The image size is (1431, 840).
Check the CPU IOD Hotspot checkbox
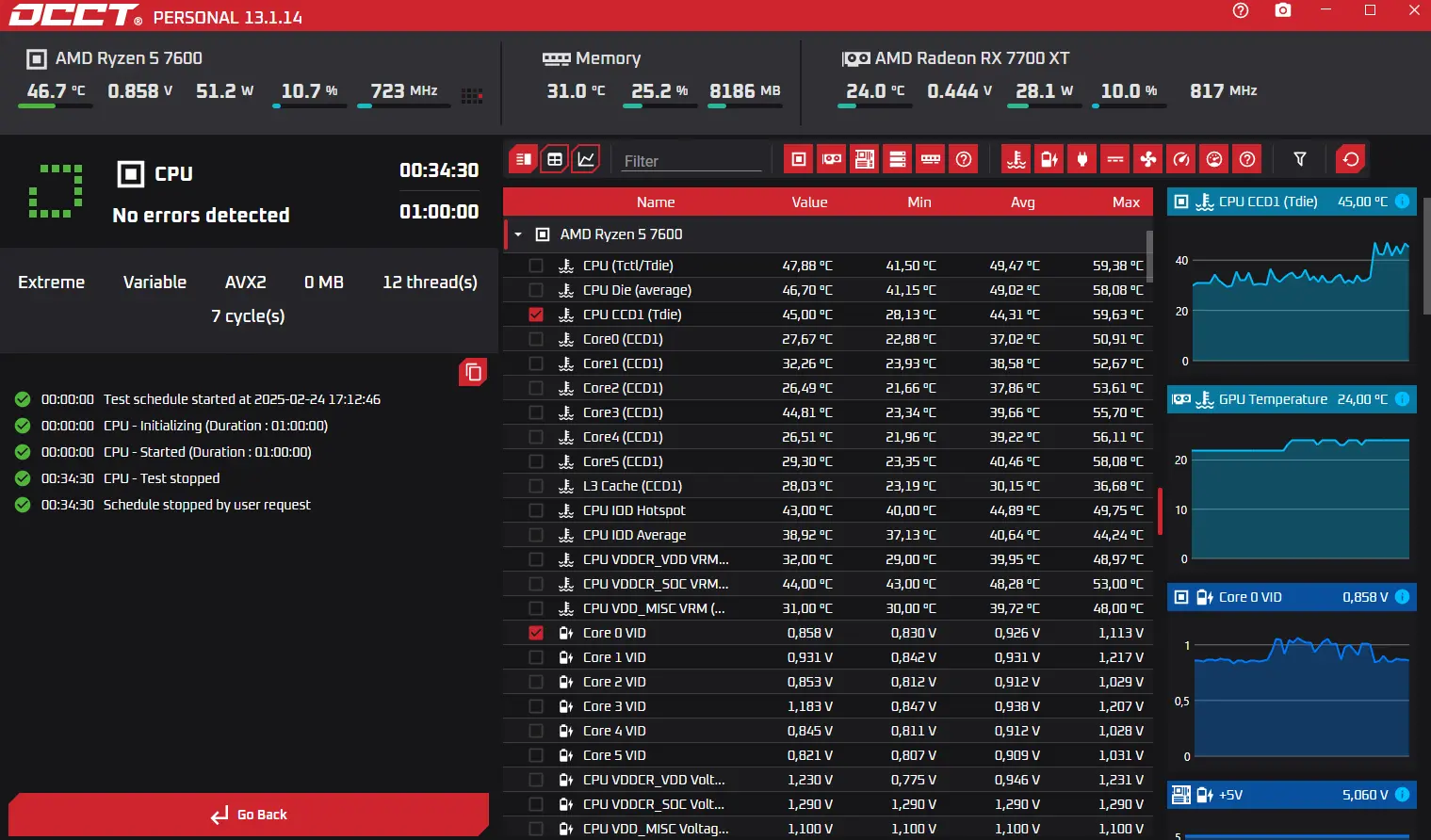[x=536, y=510]
